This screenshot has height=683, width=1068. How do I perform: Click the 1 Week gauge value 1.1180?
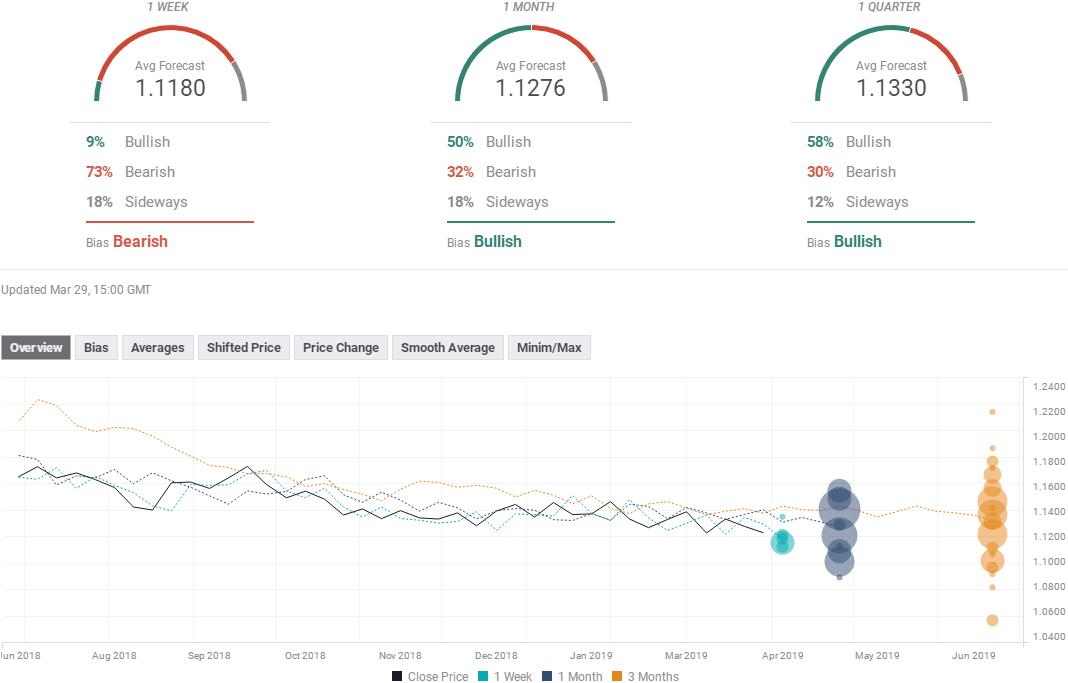click(171, 88)
